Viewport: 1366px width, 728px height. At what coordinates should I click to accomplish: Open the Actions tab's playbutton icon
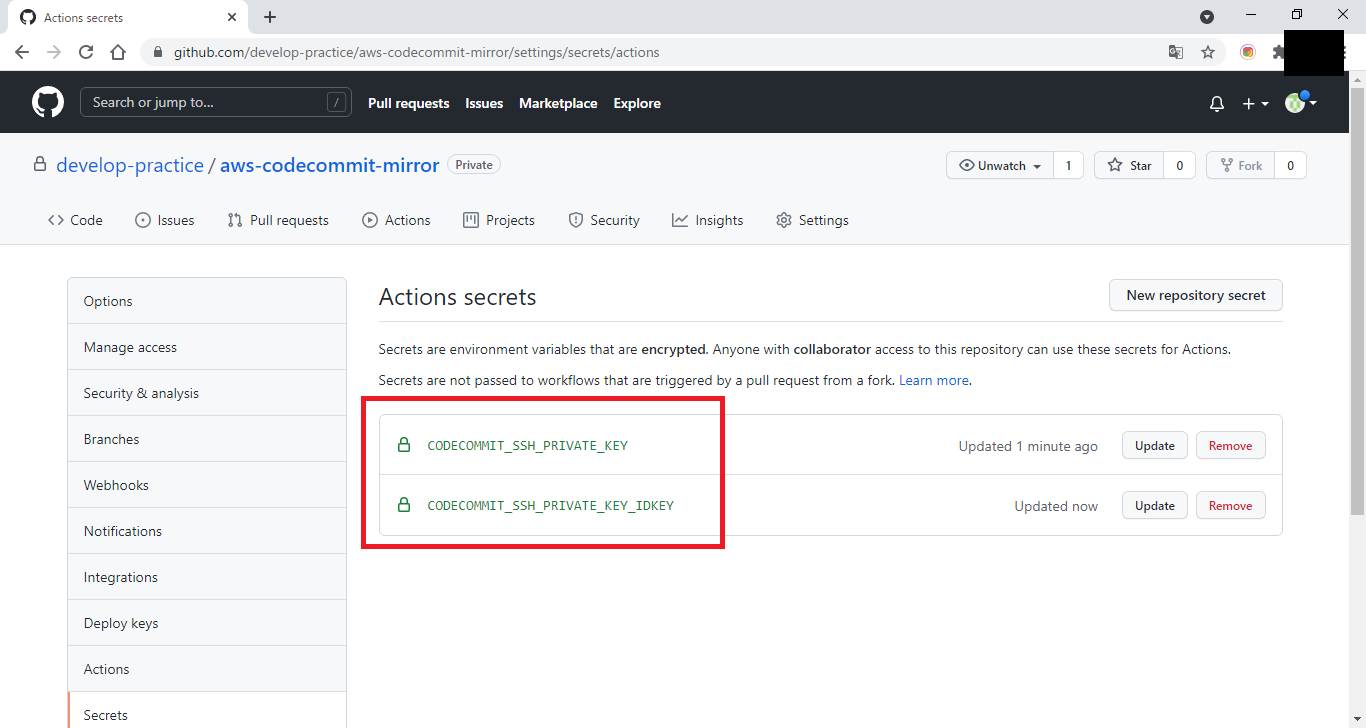(370, 220)
